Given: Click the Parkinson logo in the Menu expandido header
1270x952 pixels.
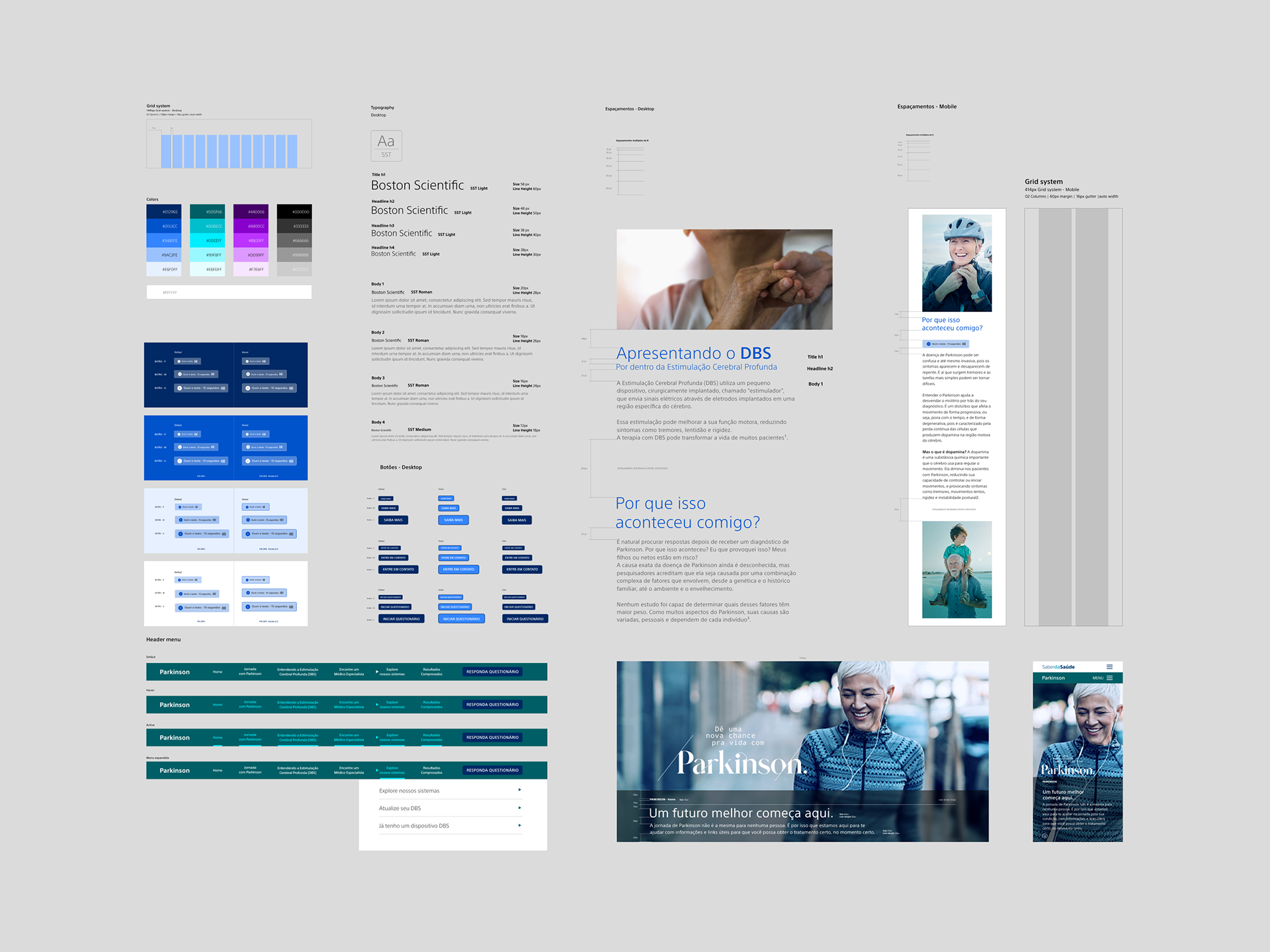Looking at the screenshot, I should 175,770.
